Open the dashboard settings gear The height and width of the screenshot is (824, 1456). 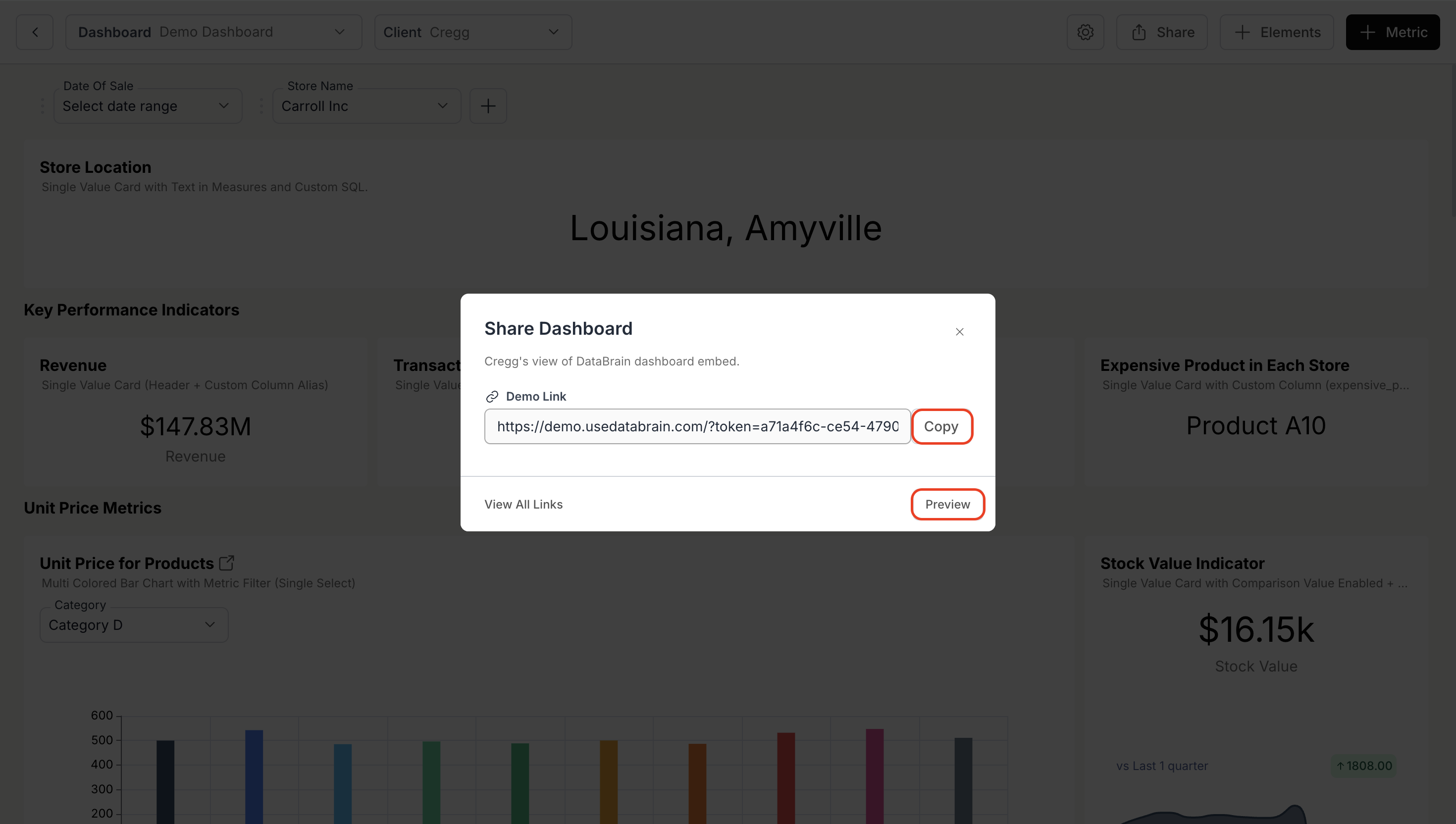(1085, 32)
